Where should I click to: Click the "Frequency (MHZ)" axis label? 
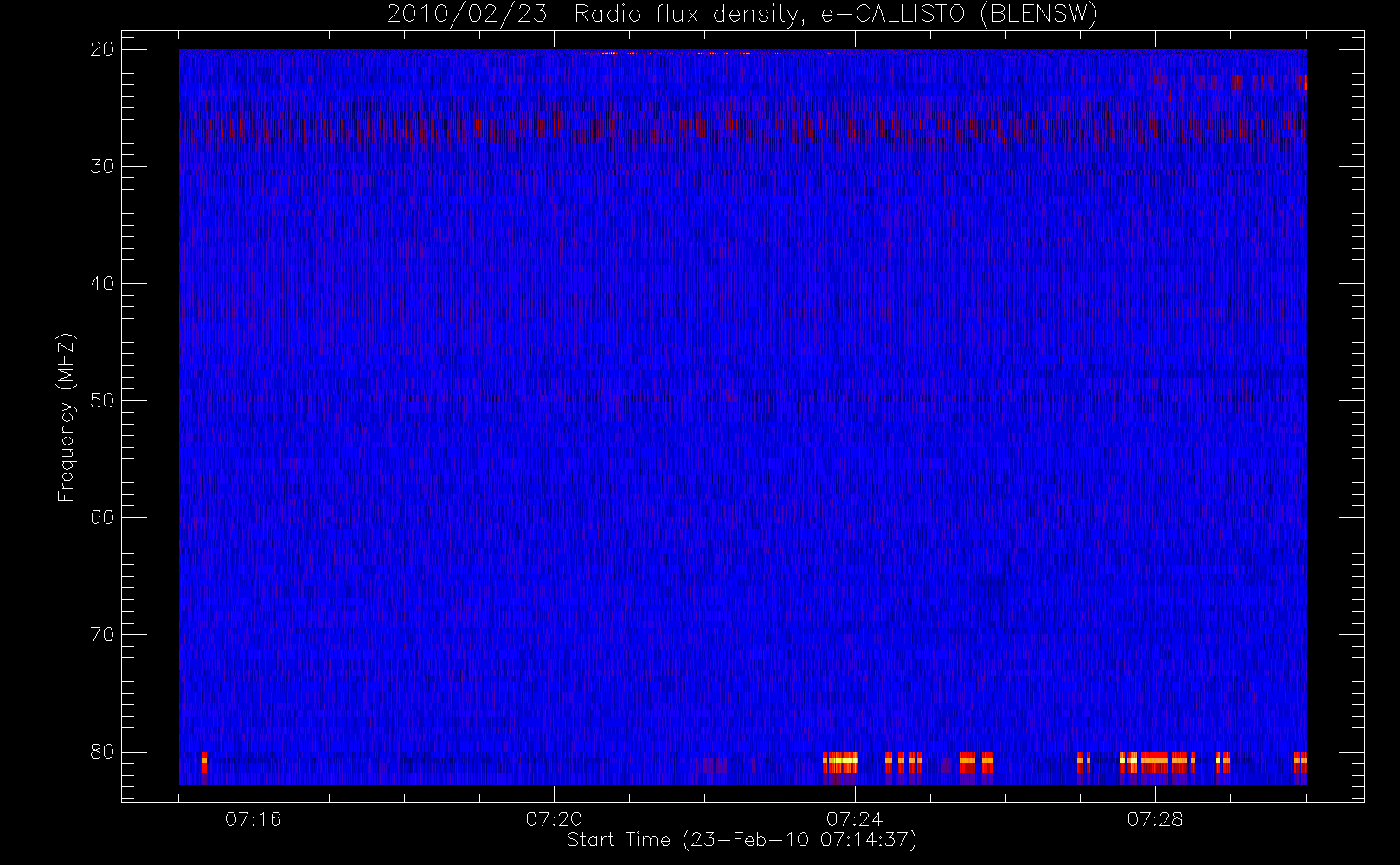pos(66,417)
